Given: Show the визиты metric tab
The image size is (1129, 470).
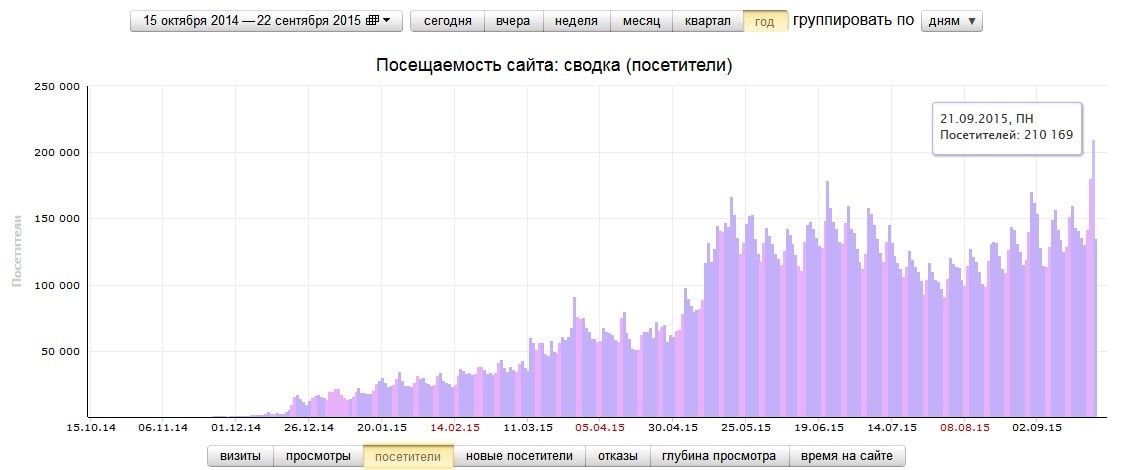Looking at the screenshot, I should click(240, 456).
